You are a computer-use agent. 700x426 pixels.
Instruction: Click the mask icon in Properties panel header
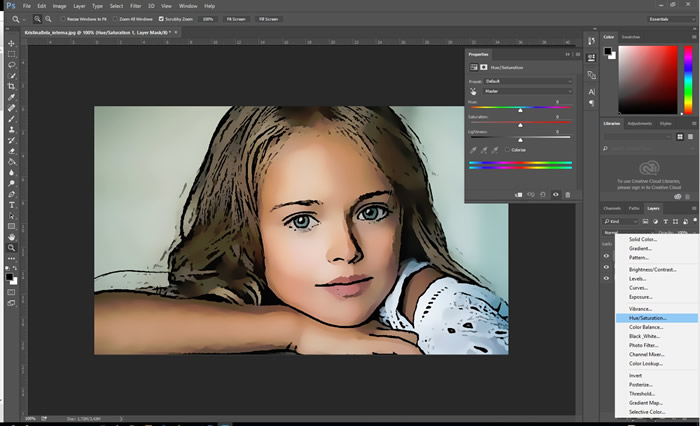click(483, 67)
